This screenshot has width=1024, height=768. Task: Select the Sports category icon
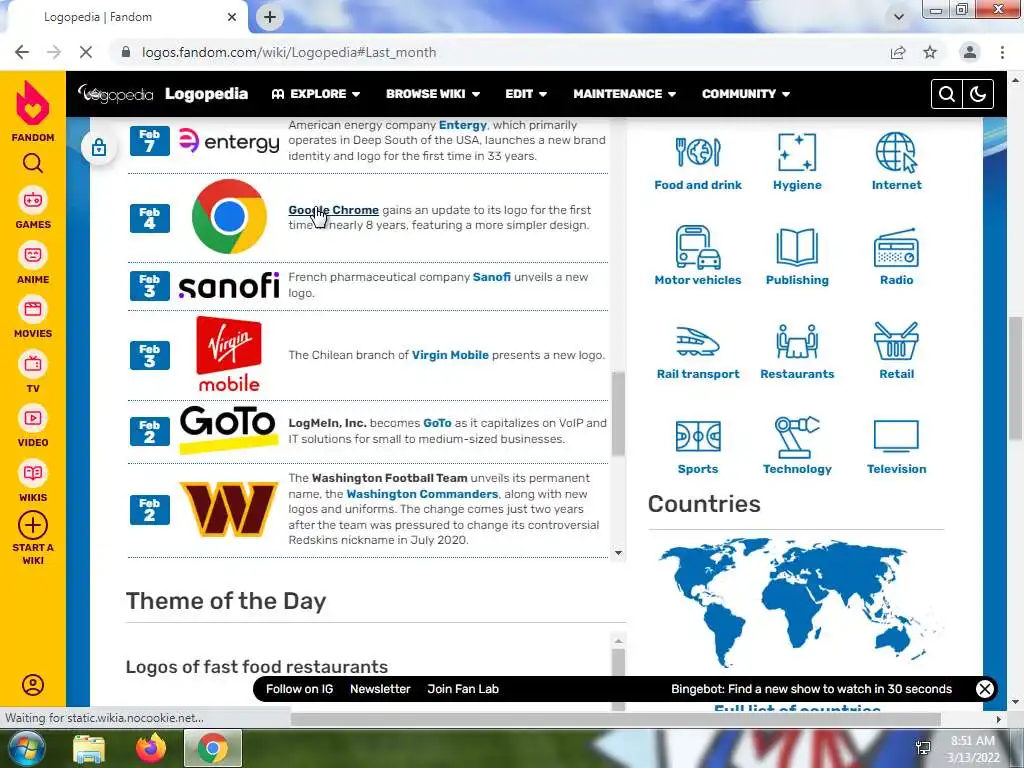pos(697,436)
